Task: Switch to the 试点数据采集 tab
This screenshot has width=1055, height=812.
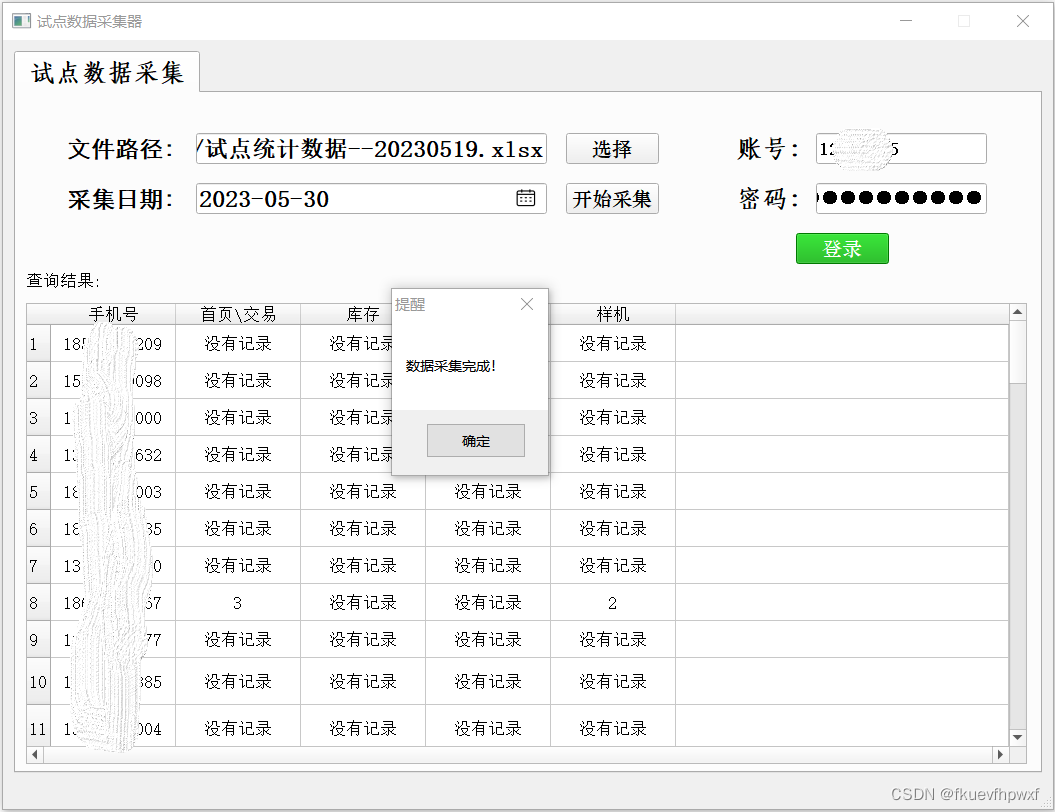Action: [107, 72]
